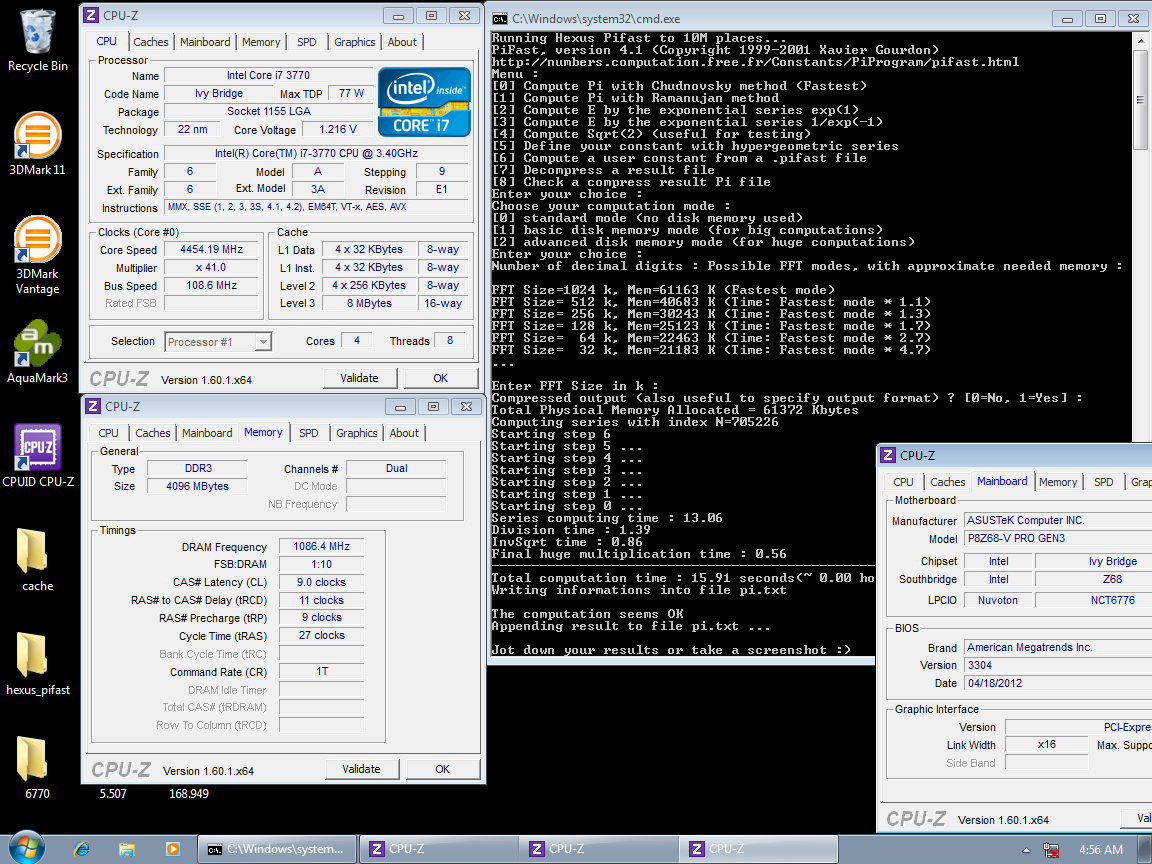Image resolution: width=1152 pixels, height=864 pixels.
Task: Launch 3DMark 11 desktop shortcut
Action: coord(37,143)
